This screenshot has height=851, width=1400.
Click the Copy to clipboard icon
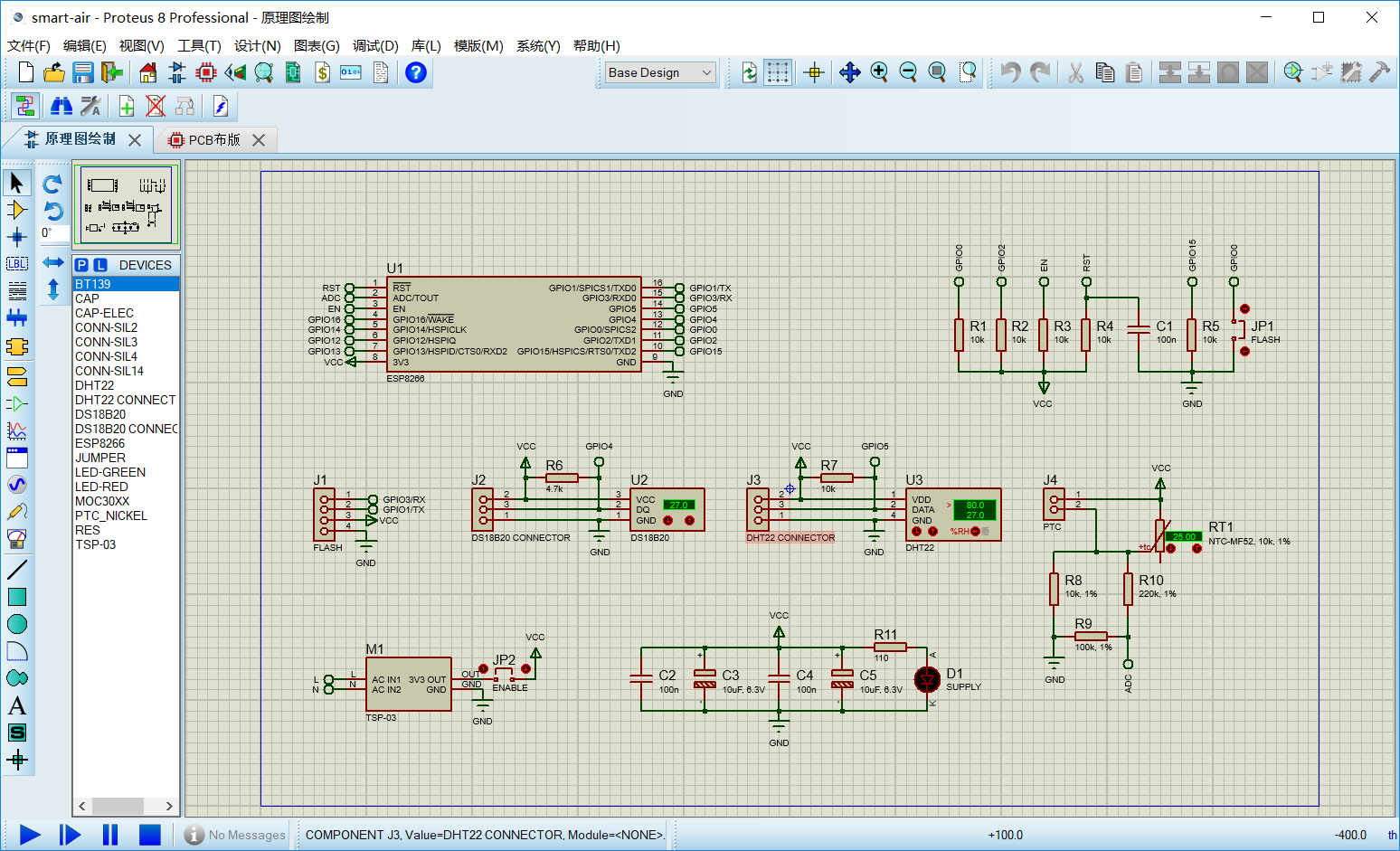tap(1105, 72)
